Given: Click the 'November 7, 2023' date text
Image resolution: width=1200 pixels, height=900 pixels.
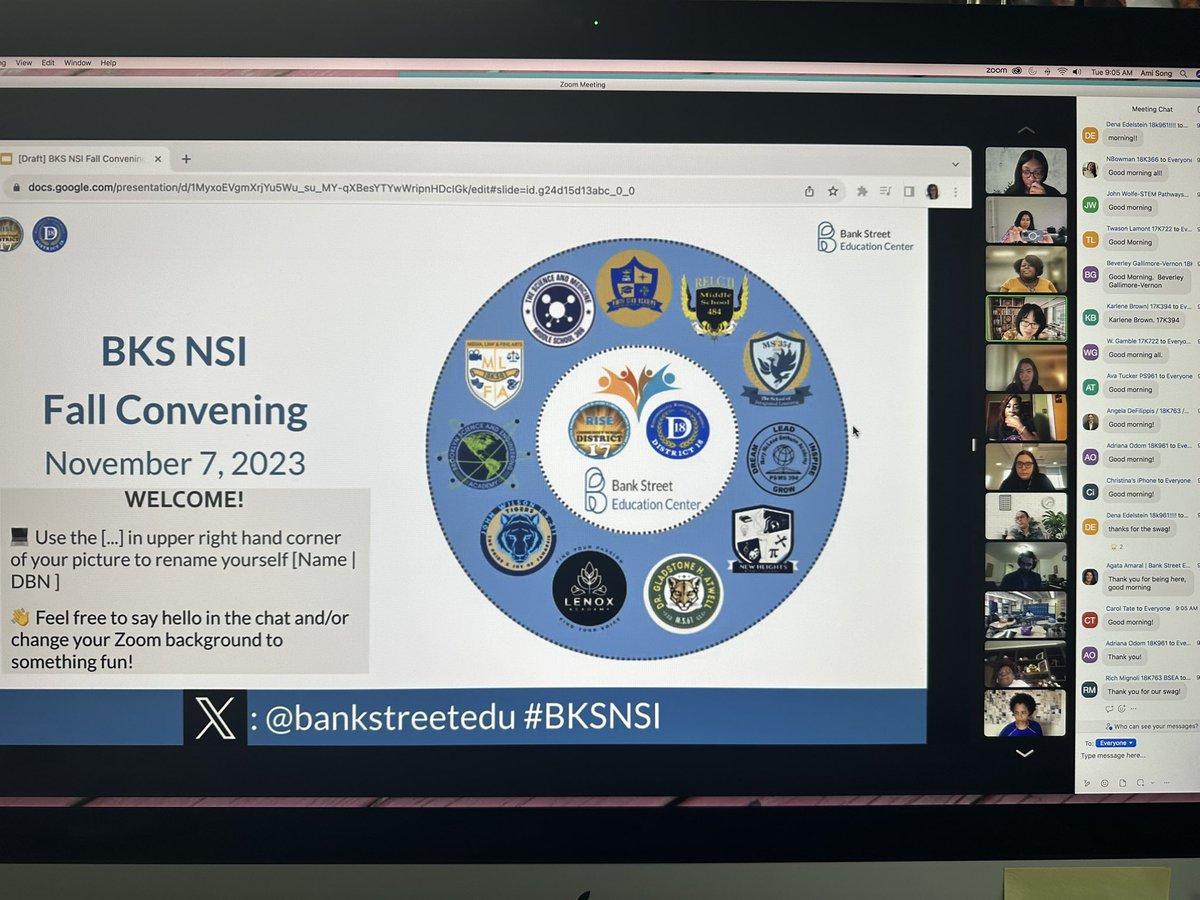Looking at the screenshot, I should pyautogui.click(x=175, y=463).
